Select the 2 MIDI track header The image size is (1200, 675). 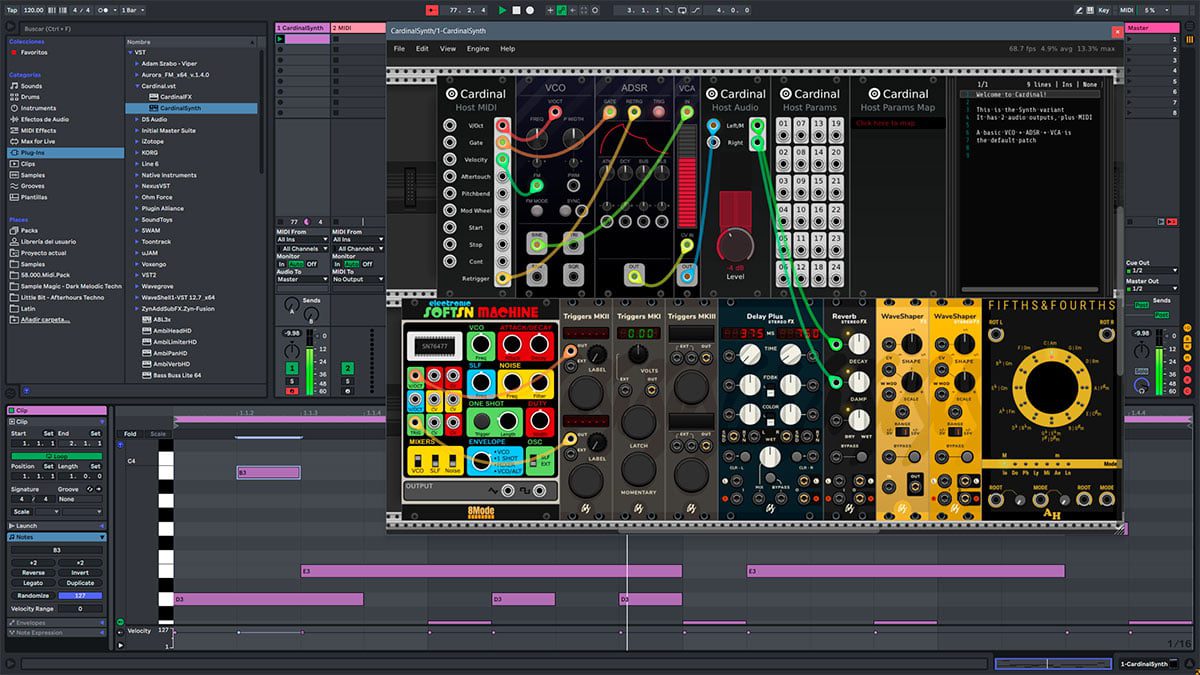click(358, 27)
